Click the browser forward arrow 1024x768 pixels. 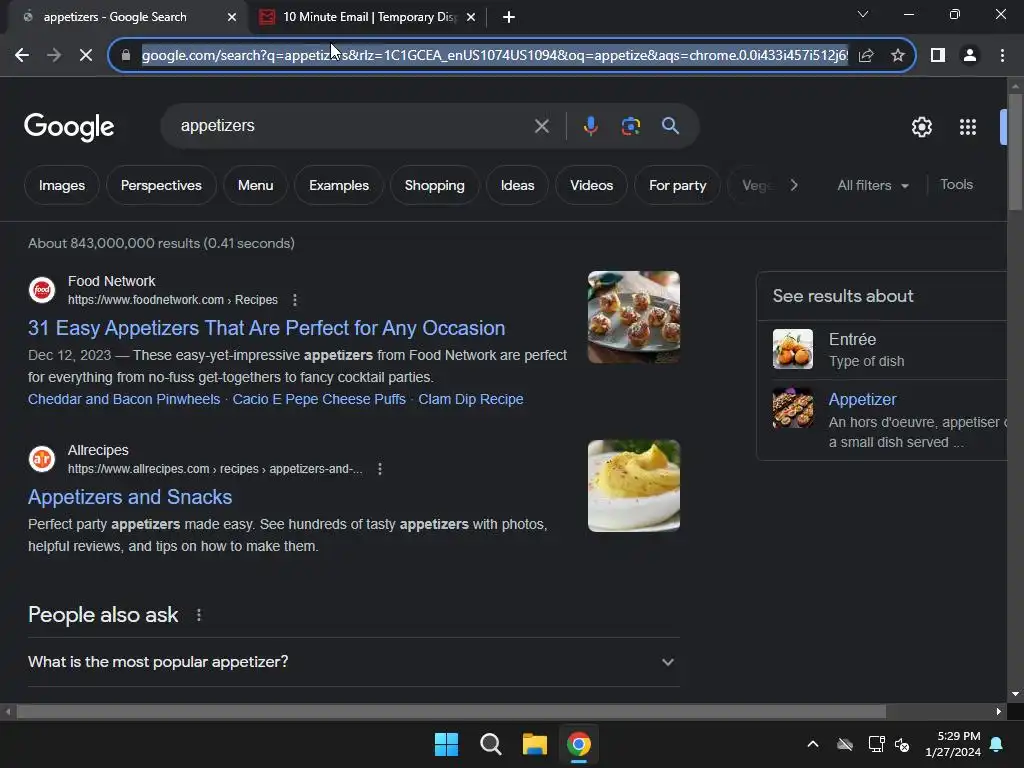54,56
